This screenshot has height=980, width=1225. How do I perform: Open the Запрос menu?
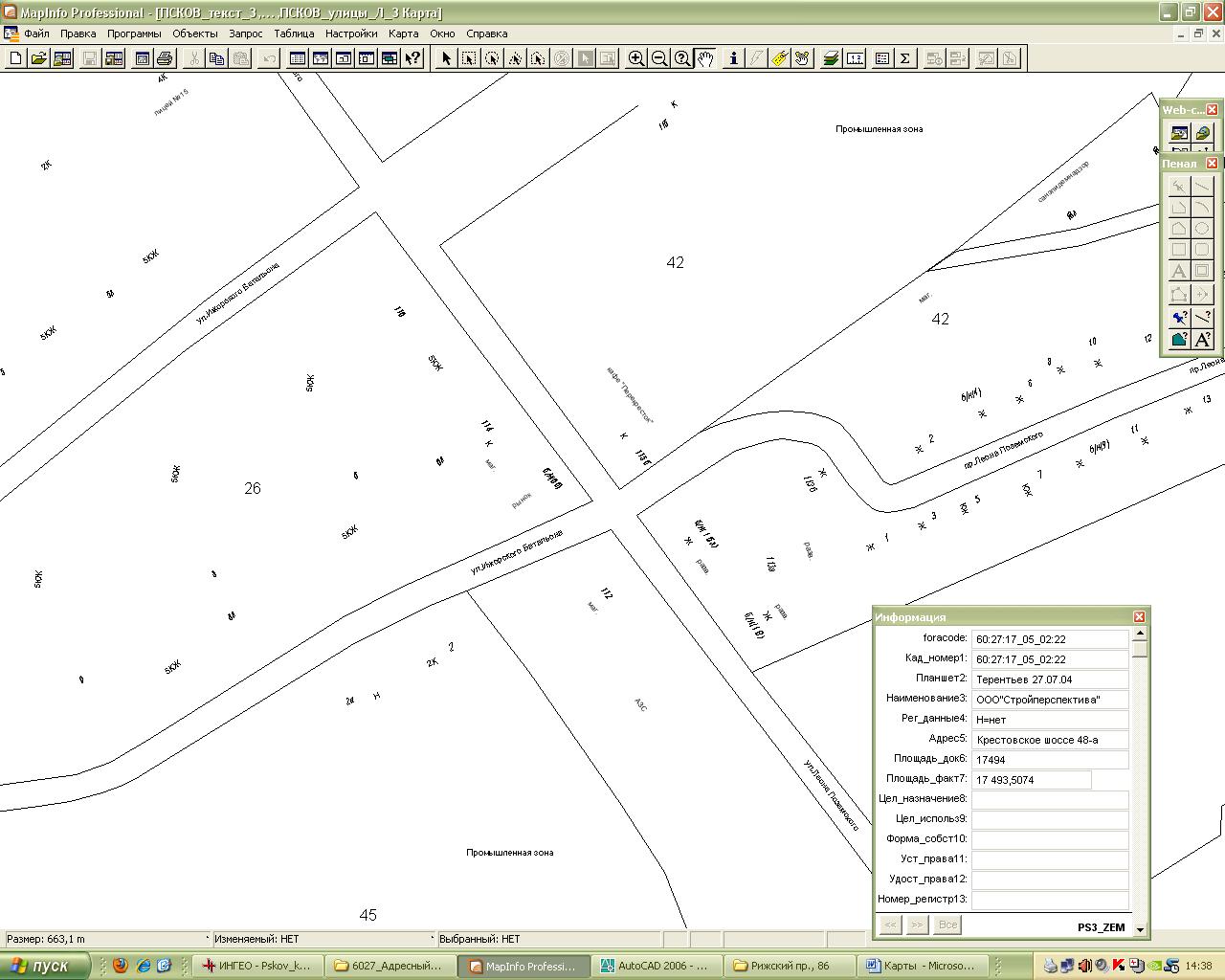246,33
